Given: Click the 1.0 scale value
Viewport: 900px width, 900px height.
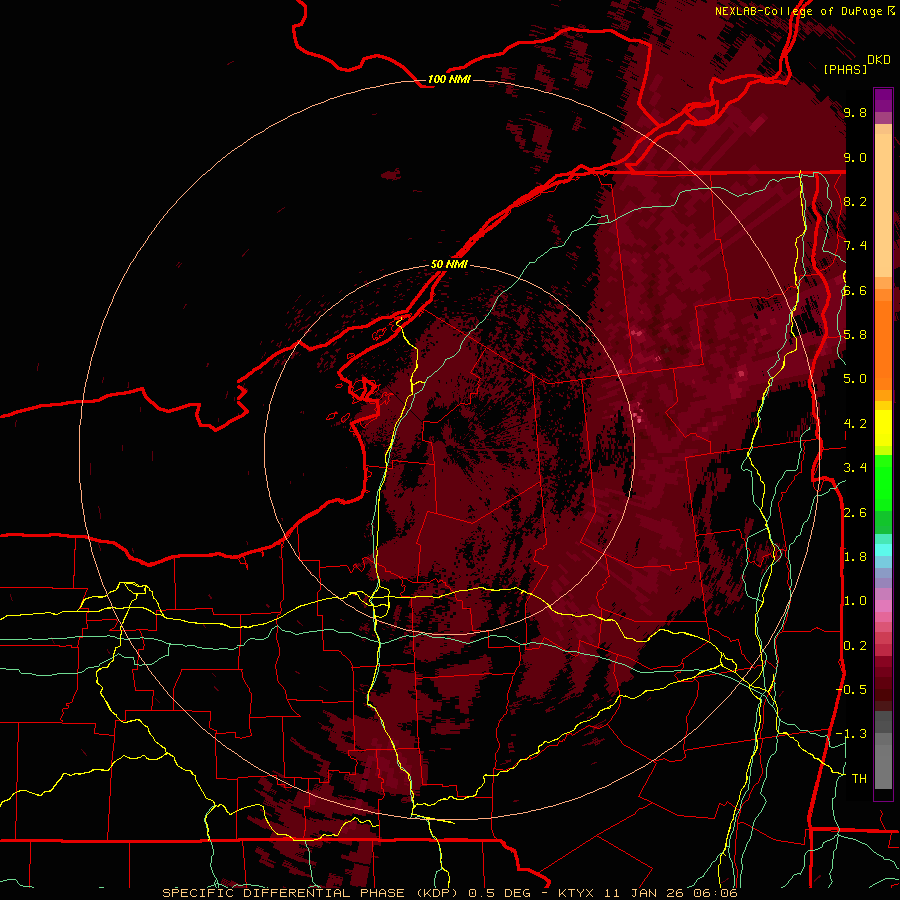Looking at the screenshot, I should pyautogui.click(x=855, y=601).
